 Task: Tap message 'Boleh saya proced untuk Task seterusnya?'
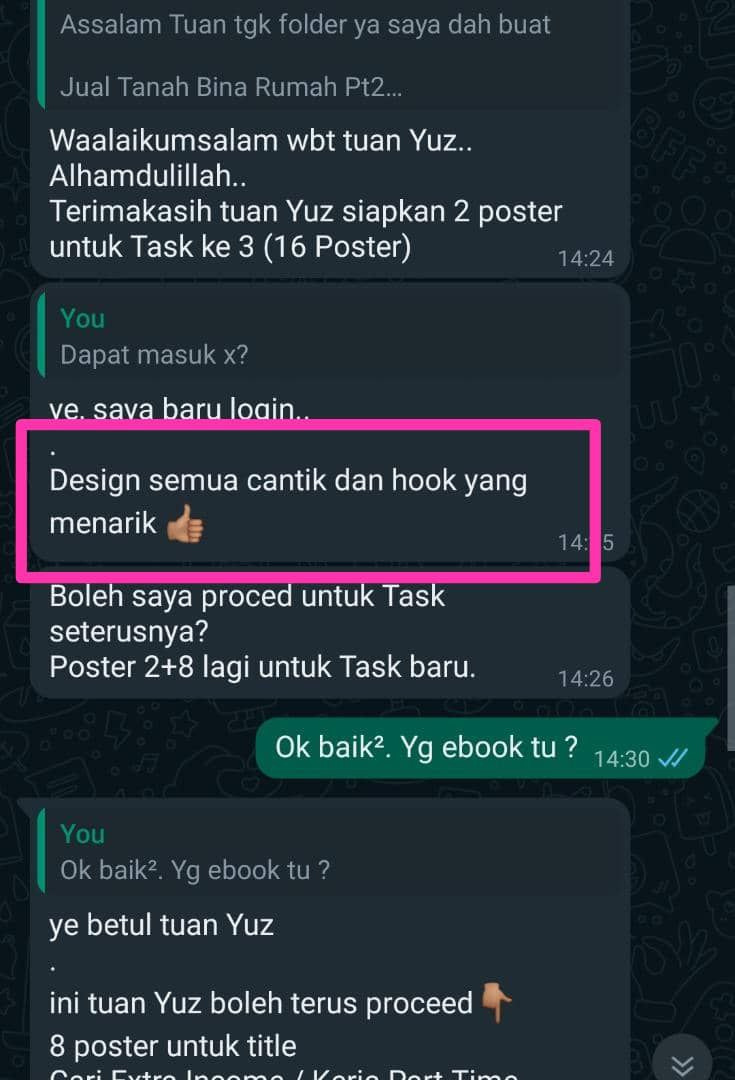pyautogui.click(x=247, y=613)
